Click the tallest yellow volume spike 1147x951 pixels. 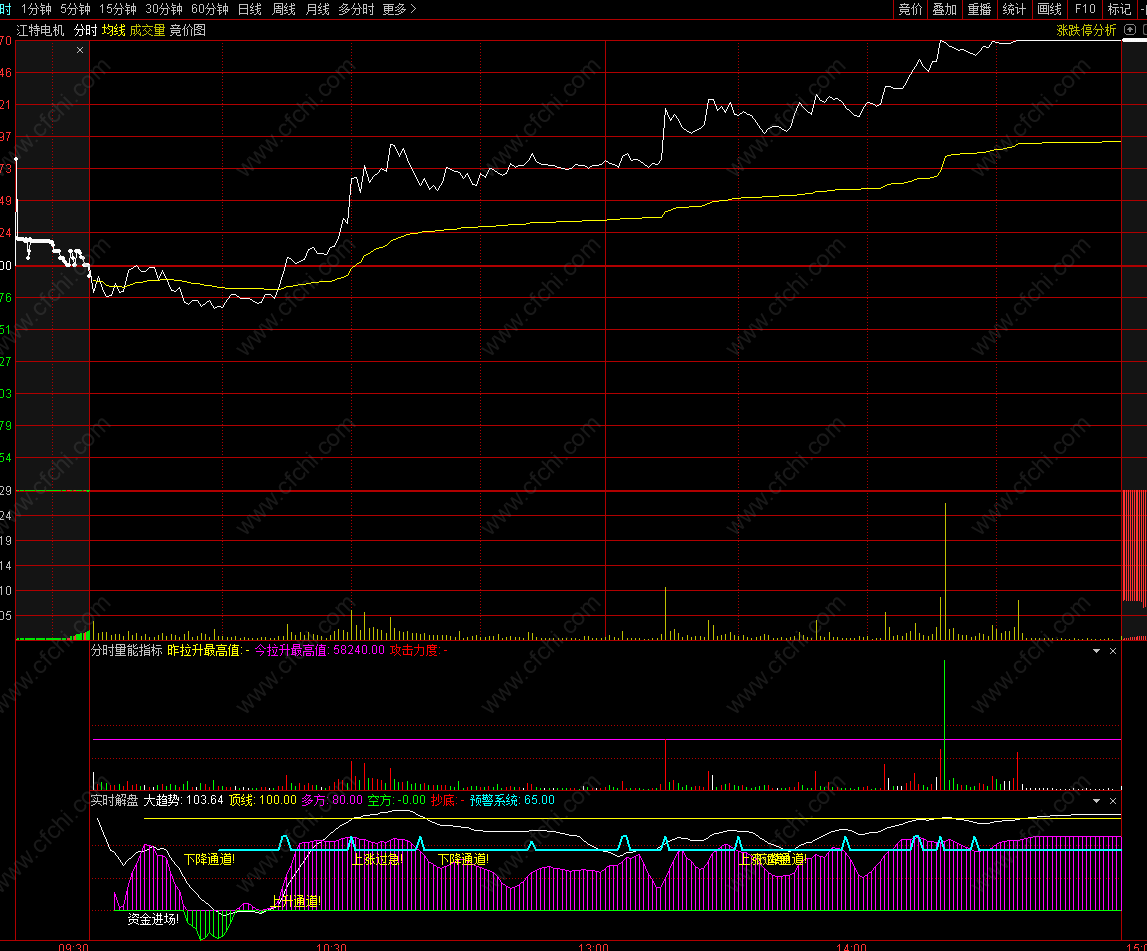click(945, 571)
